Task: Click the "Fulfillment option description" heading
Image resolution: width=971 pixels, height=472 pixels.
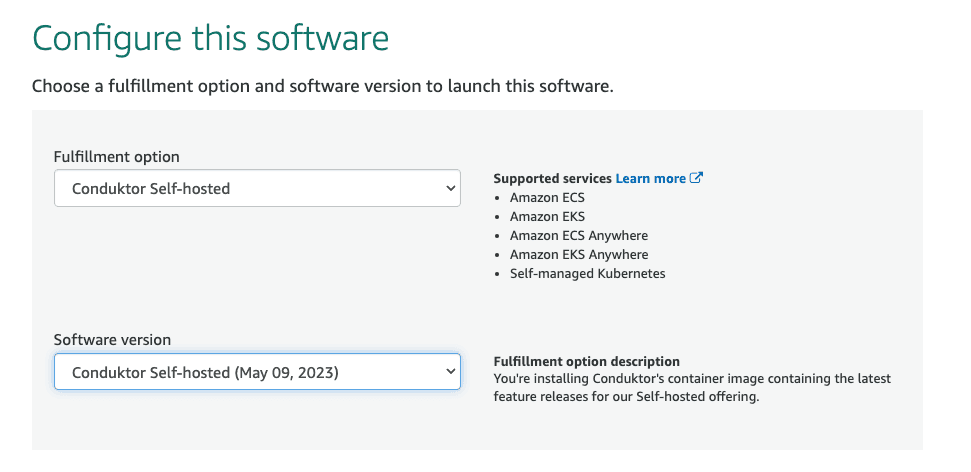Action: coord(586,361)
